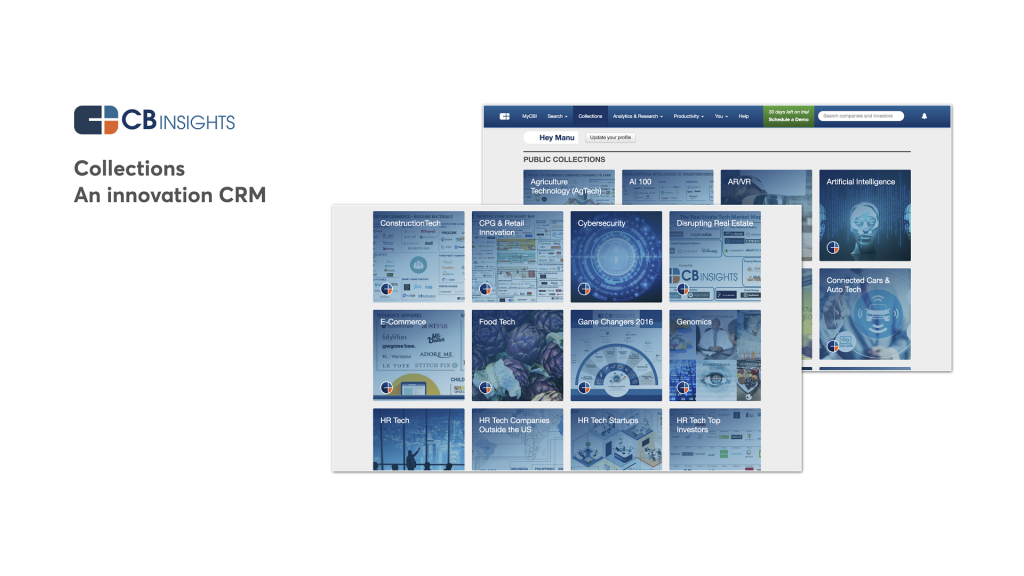The image size is (1024, 576).
Task: Click the CB Insights badge on ConstructionTech tile
Action: pos(387,289)
